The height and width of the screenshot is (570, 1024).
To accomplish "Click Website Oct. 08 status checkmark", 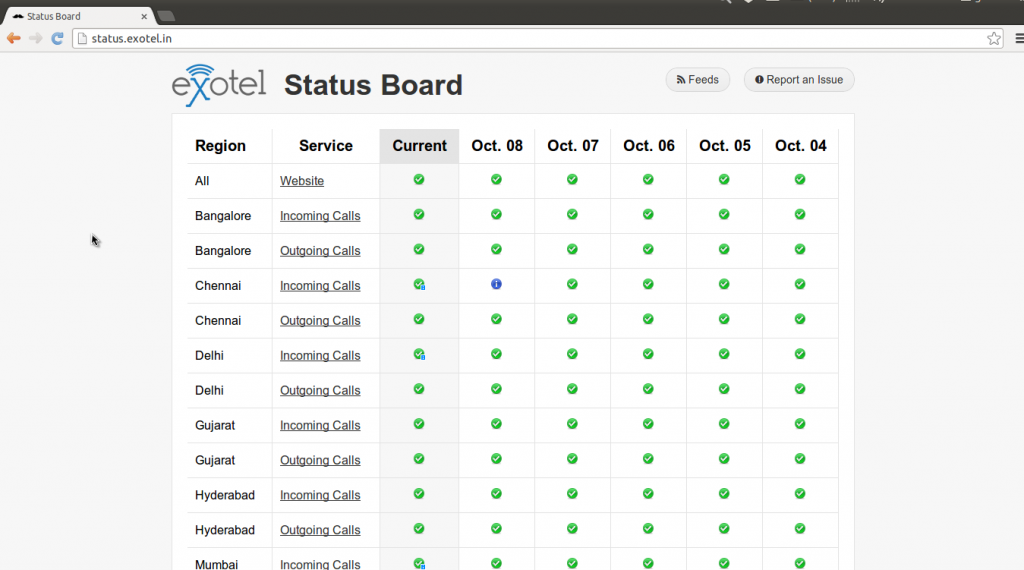I will coord(496,179).
